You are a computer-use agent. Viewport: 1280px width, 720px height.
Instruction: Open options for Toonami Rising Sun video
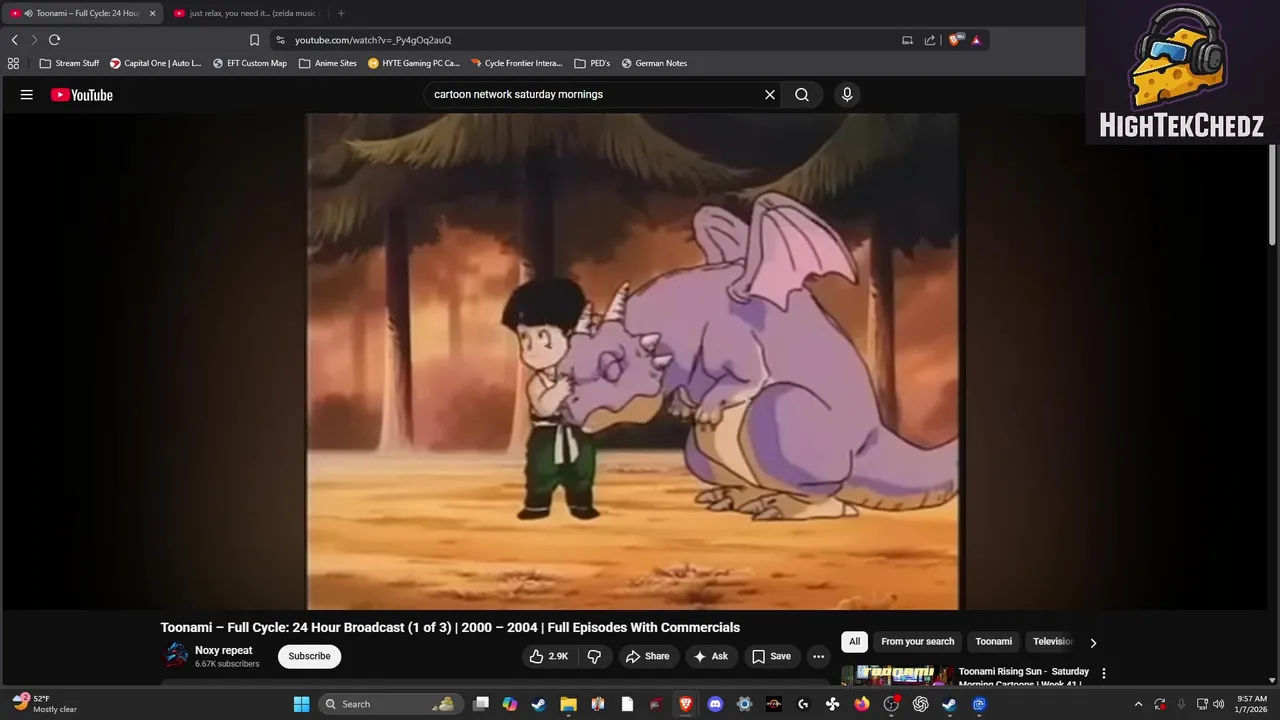pyautogui.click(x=1104, y=673)
